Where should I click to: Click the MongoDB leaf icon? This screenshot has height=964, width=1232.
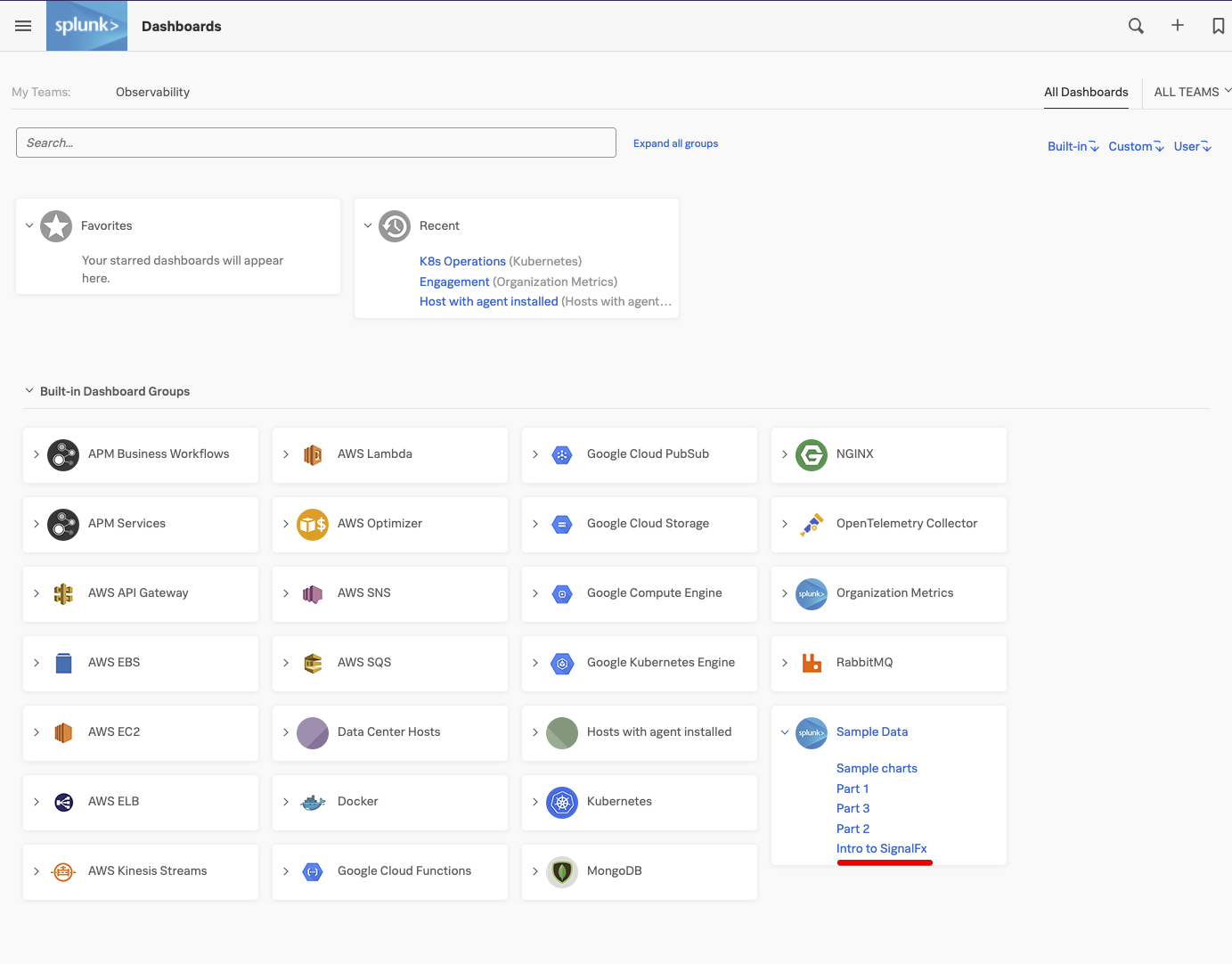562,872
